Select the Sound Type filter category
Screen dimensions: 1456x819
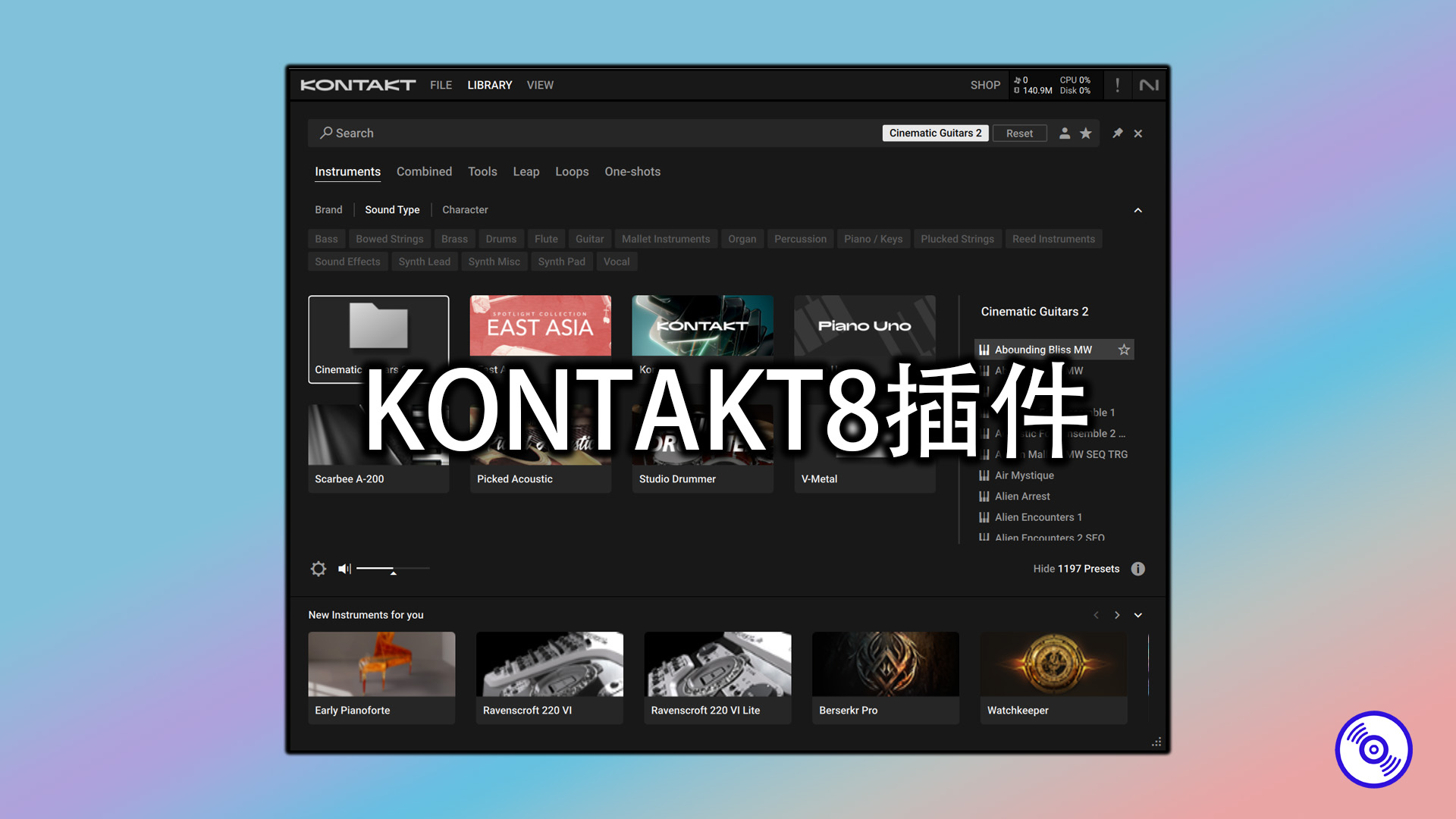click(x=392, y=210)
